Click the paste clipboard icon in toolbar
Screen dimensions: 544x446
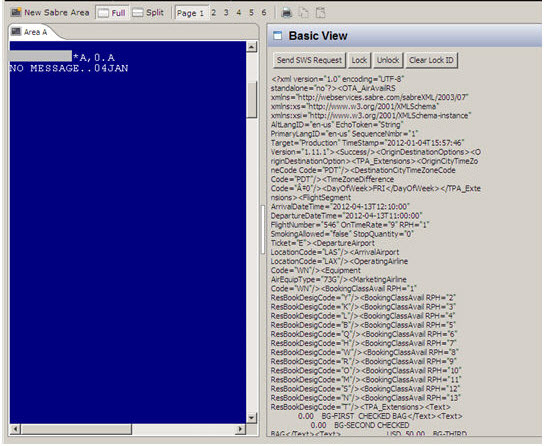(321, 13)
